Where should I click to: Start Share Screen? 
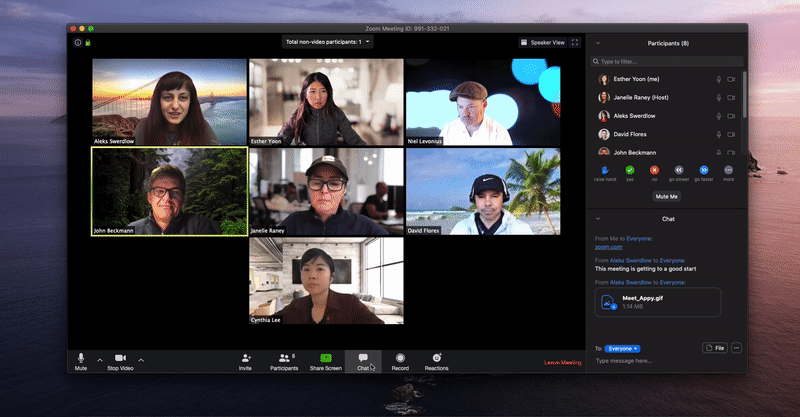(326, 361)
